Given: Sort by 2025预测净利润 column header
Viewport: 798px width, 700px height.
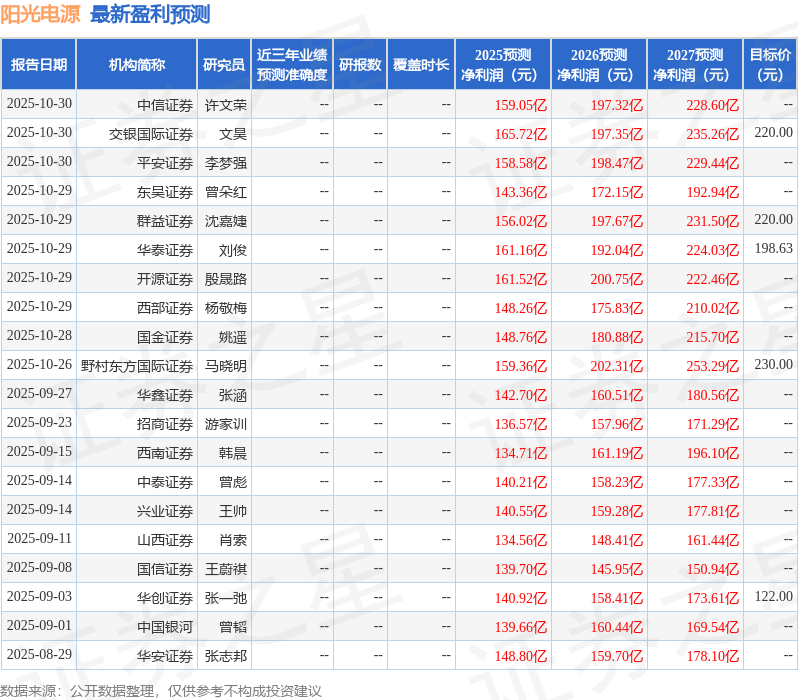Looking at the screenshot, I should click(x=503, y=65).
